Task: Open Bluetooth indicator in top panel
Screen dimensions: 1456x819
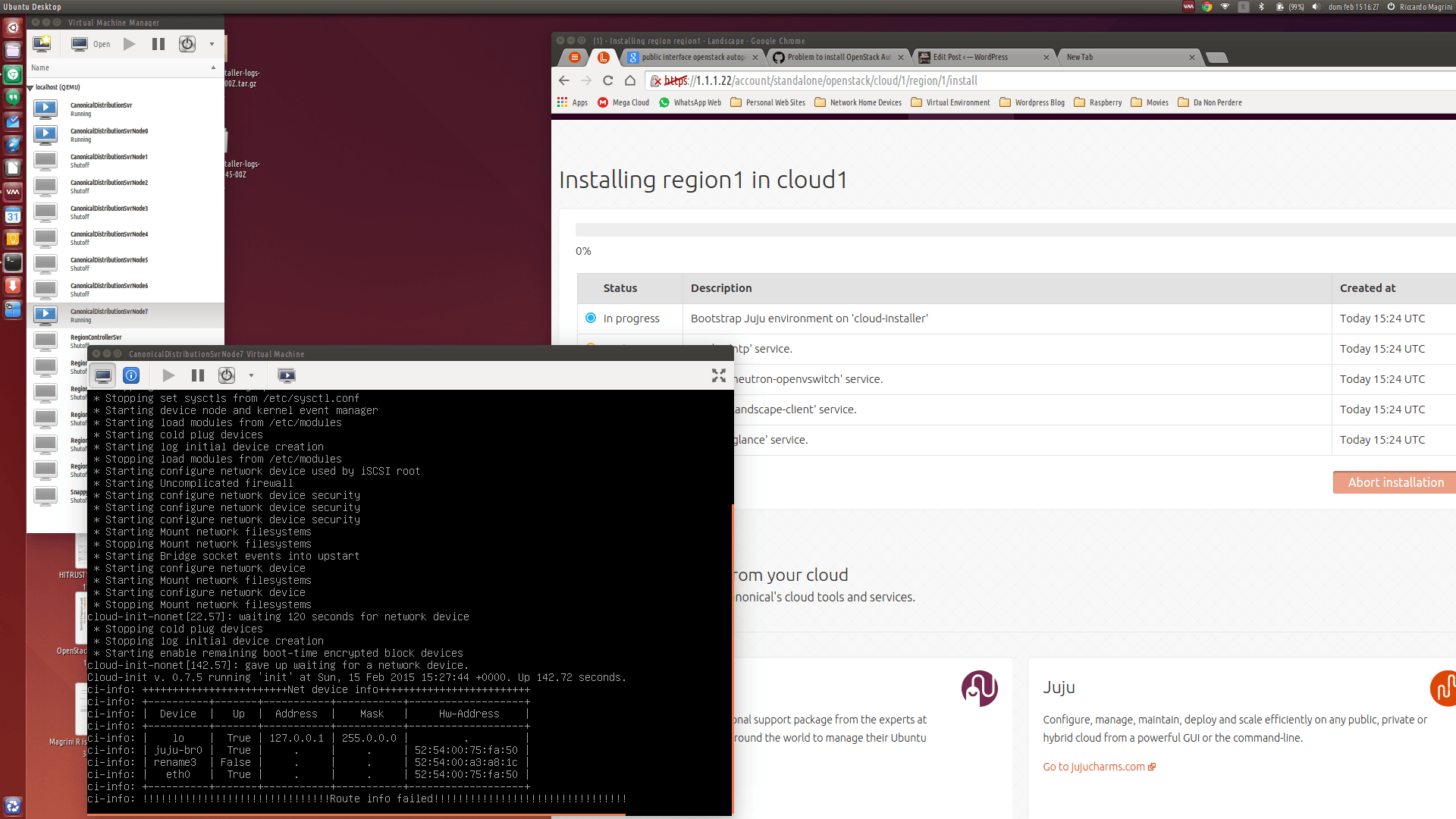Action: tap(1261, 7)
